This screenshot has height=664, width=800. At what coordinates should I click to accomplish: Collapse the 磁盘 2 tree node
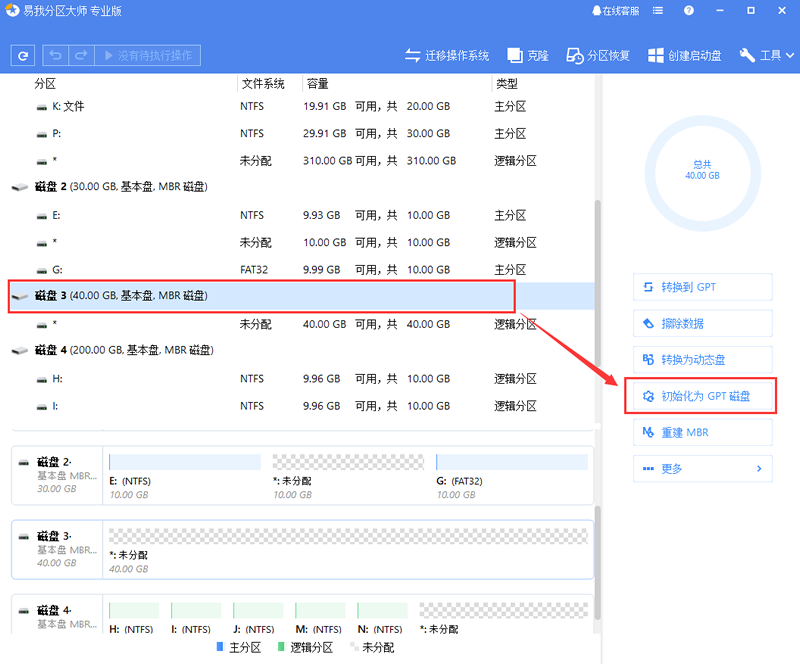pyautogui.click(x=19, y=187)
